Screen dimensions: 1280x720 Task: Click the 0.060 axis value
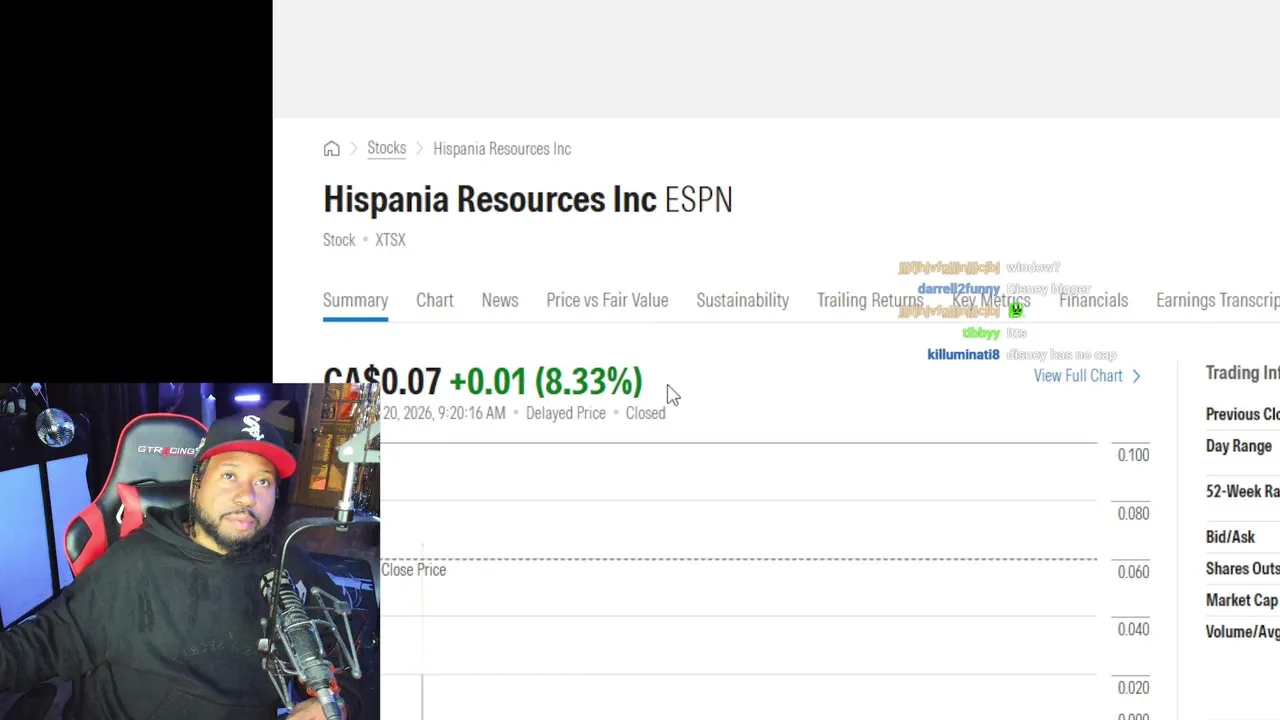1133,572
